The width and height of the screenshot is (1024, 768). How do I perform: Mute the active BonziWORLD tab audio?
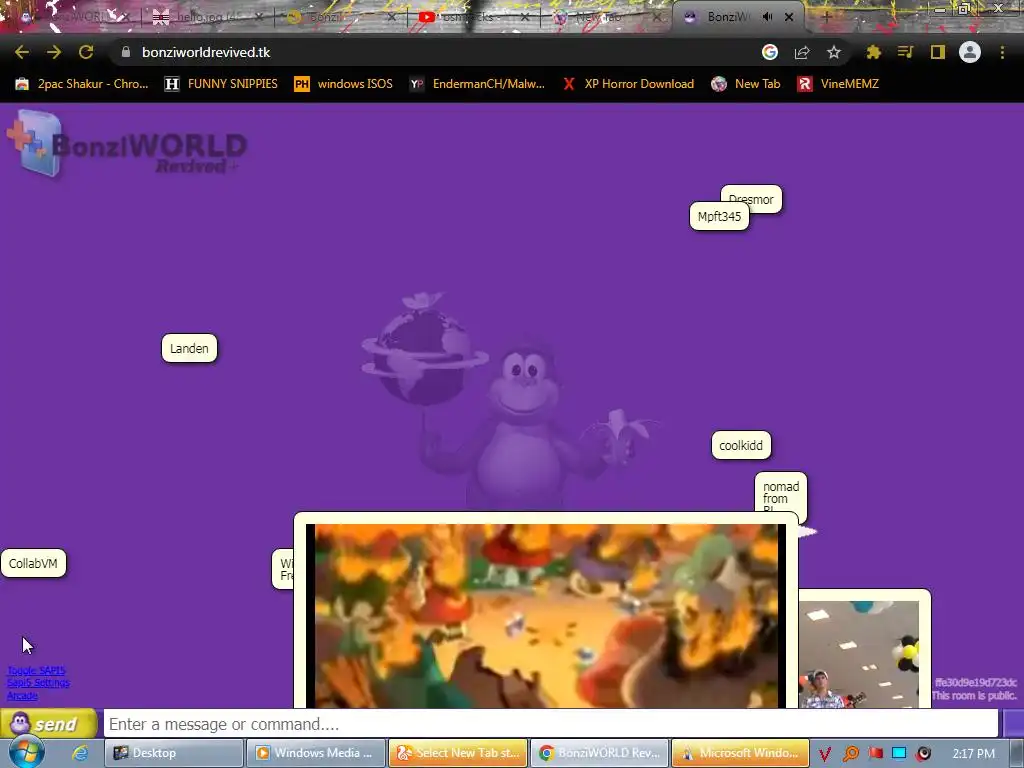[767, 17]
